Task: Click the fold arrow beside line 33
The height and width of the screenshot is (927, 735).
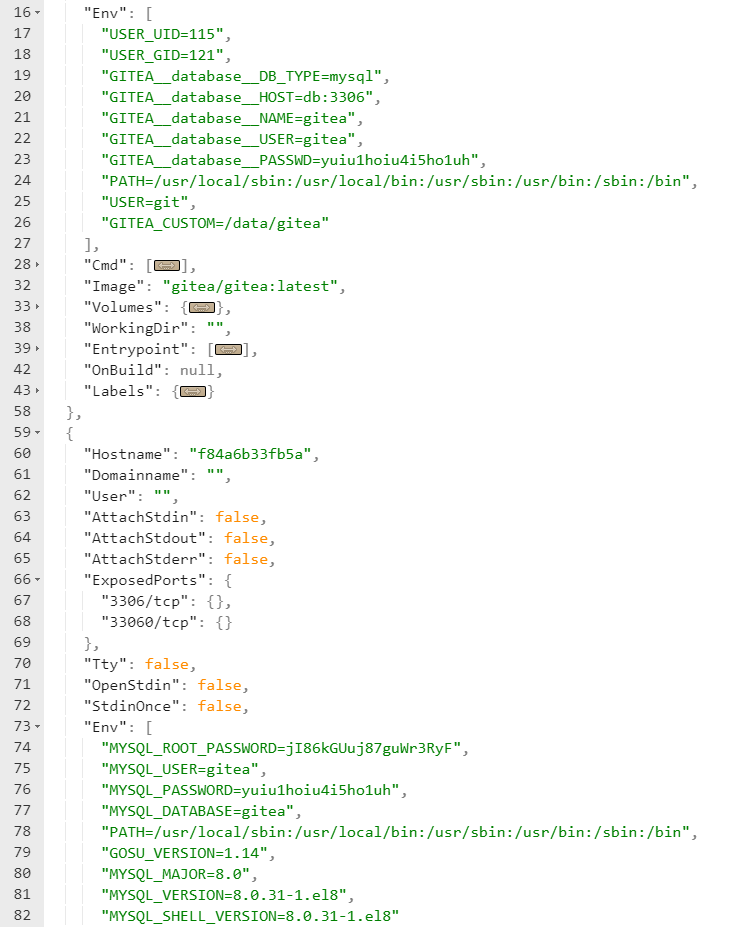Action: pyautogui.click(x=38, y=307)
